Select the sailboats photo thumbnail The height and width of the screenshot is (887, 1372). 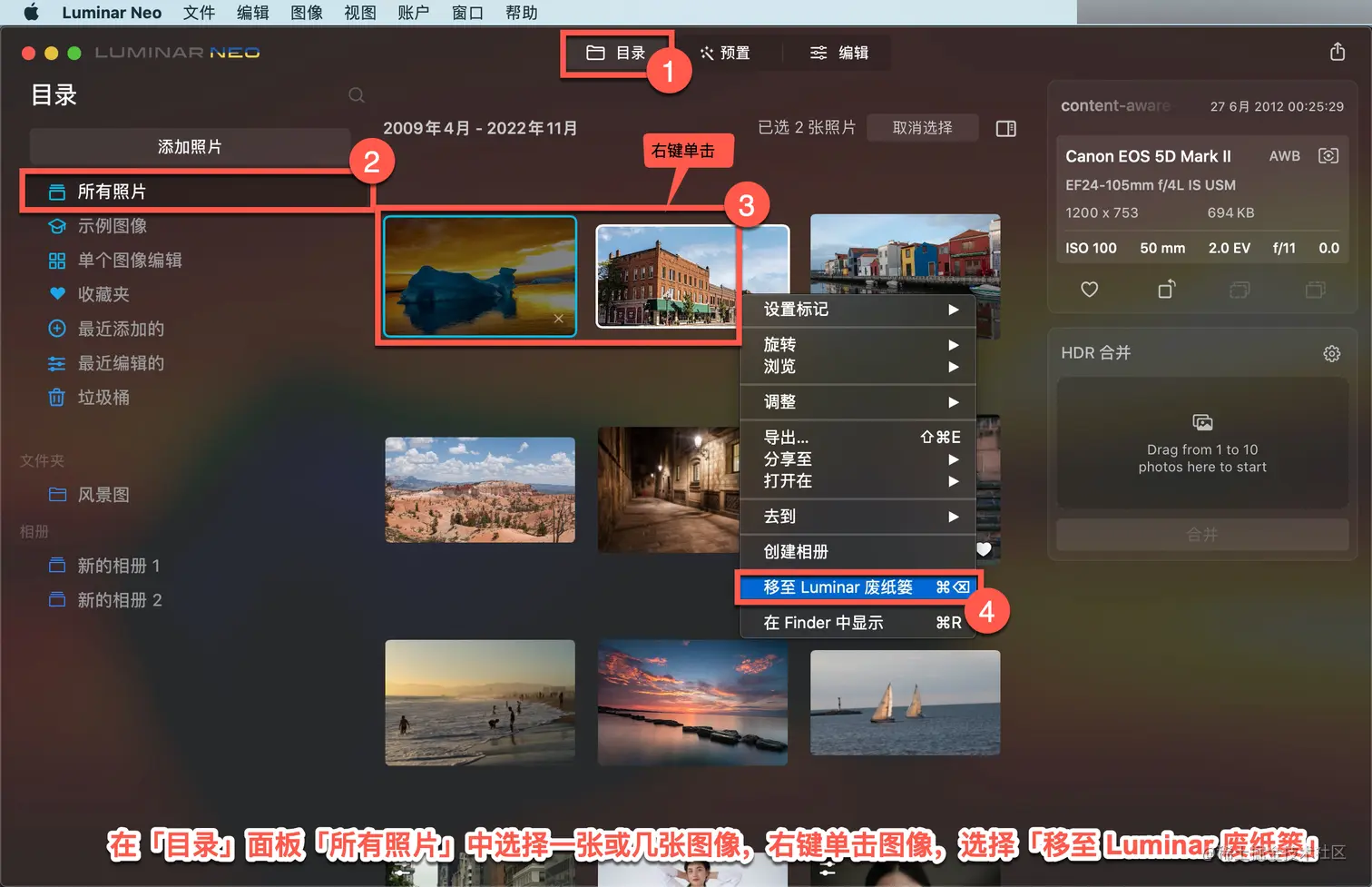tap(906, 703)
